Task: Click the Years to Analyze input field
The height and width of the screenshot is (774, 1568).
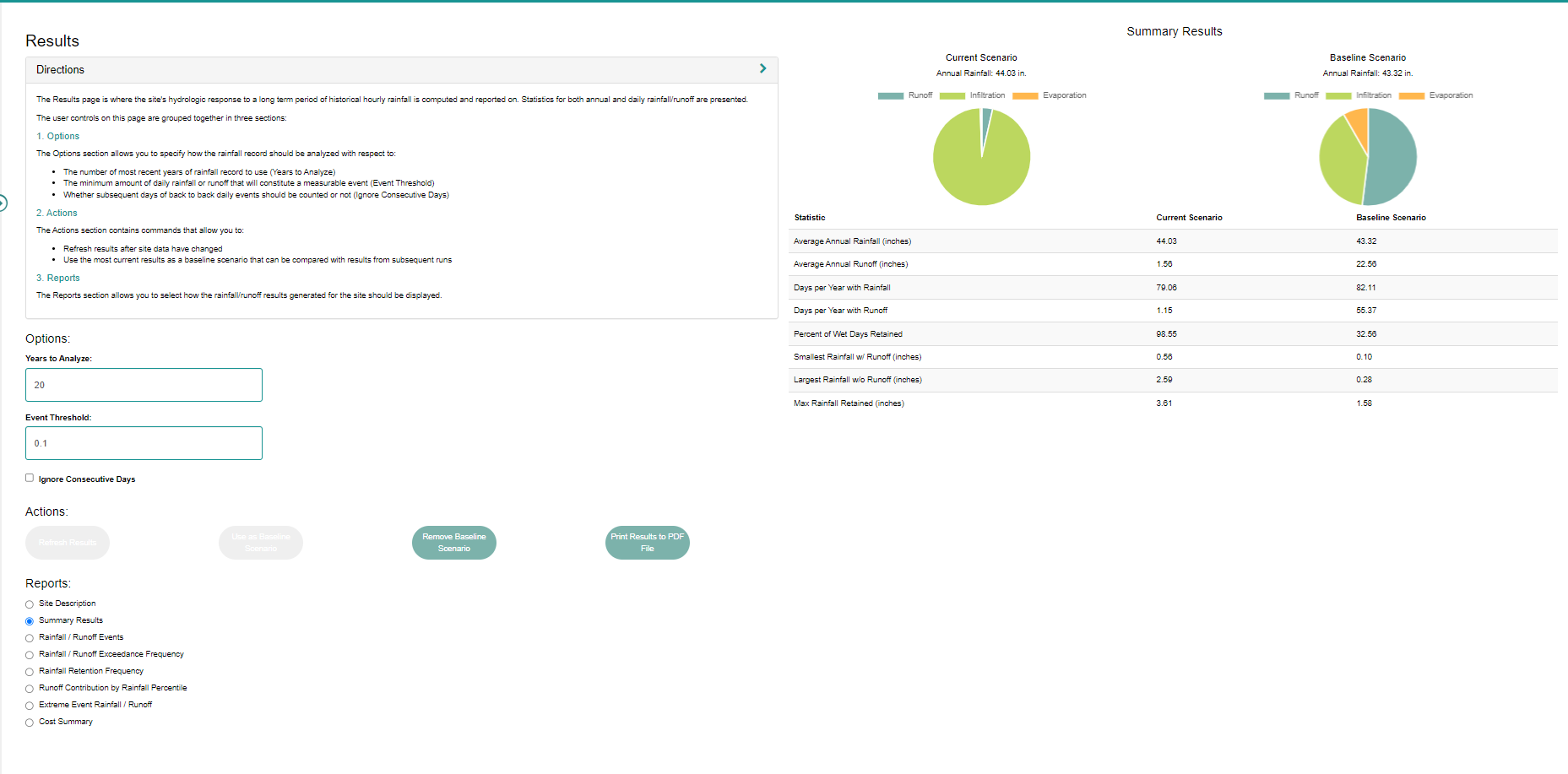Action: pos(144,385)
